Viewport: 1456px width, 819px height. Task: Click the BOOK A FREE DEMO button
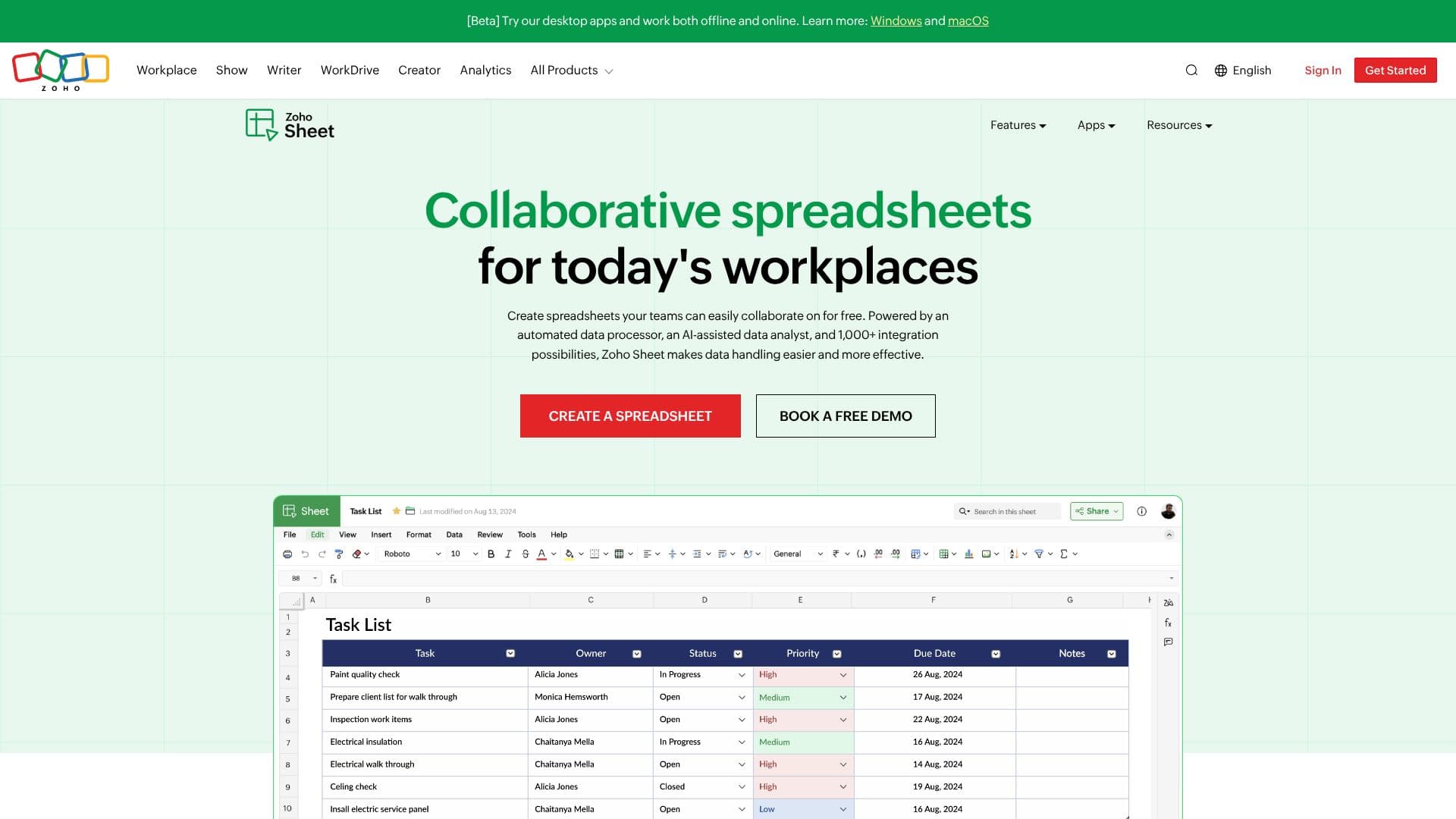point(846,416)
